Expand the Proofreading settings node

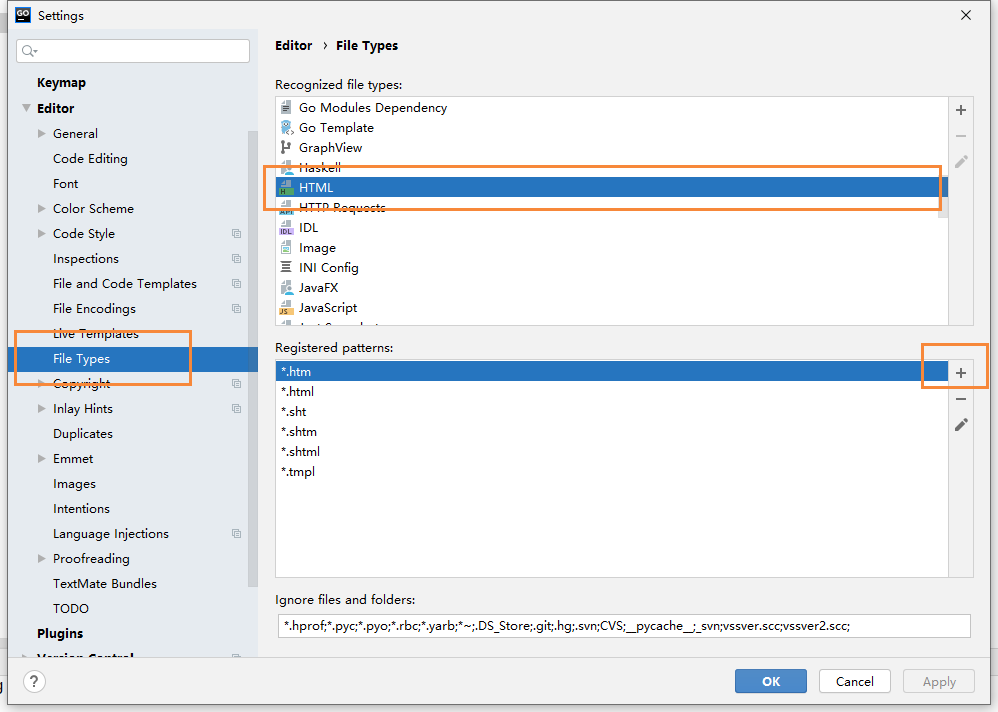tap(42, 559)
